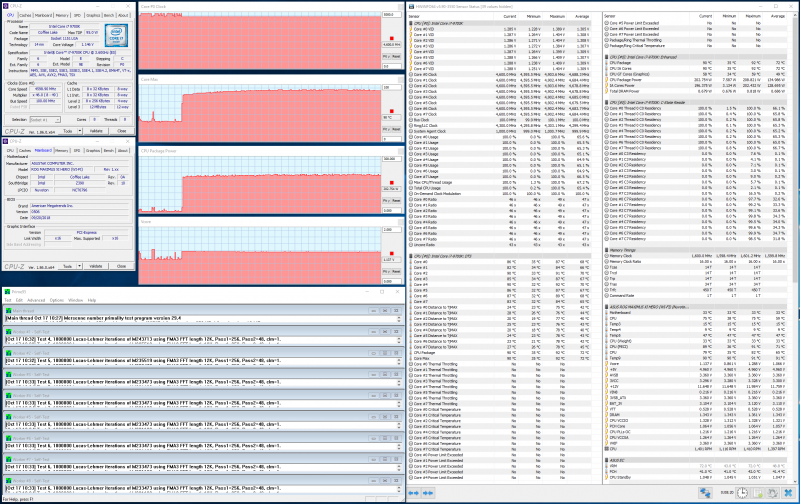Click Close button in the upper CPU-Z window
Image resolution: width=800 pixels, height=504 pixels.
pyautogui.click(x=121, y=131)
